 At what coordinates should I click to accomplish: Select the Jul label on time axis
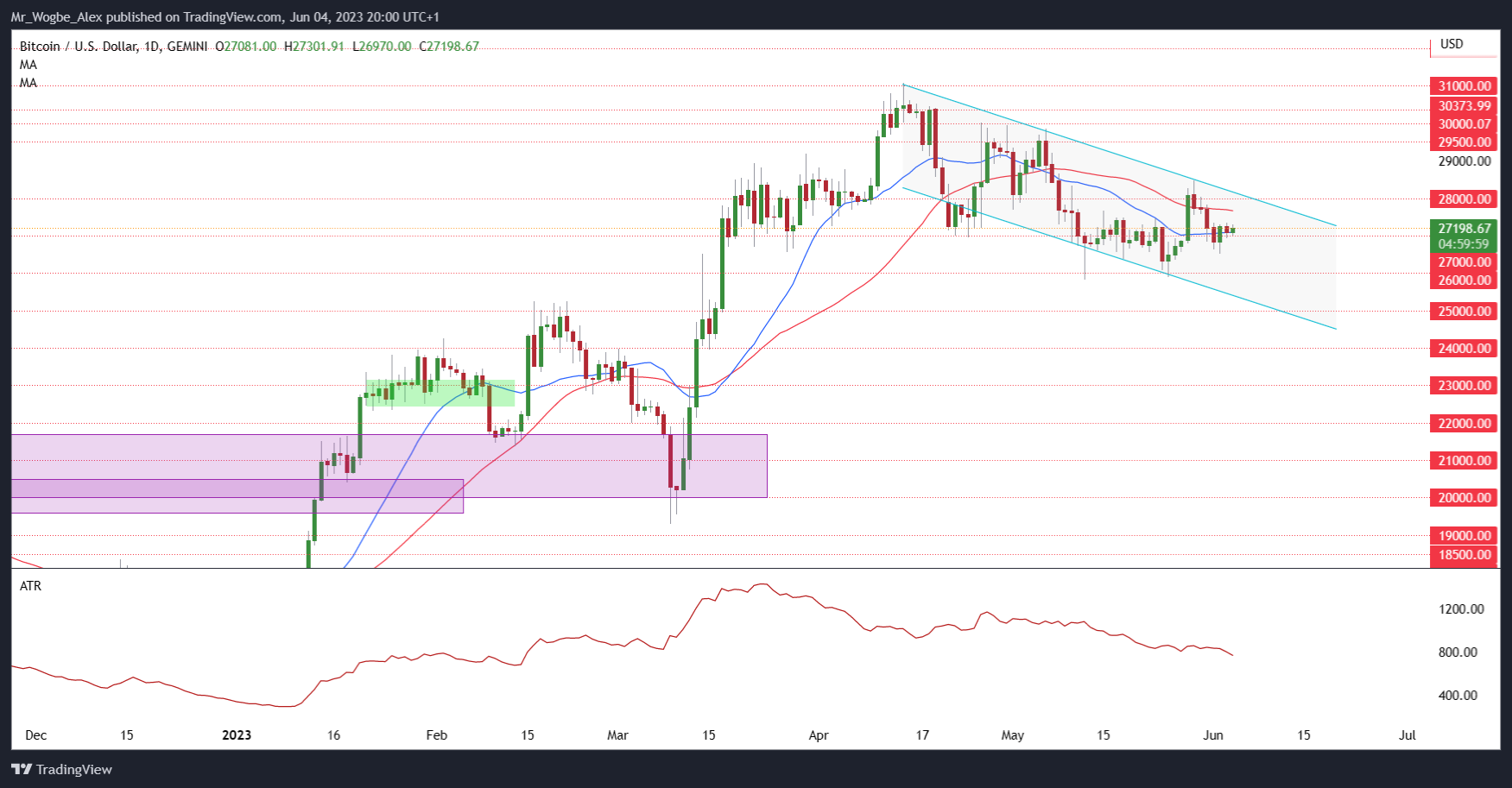coord(1407,735)
